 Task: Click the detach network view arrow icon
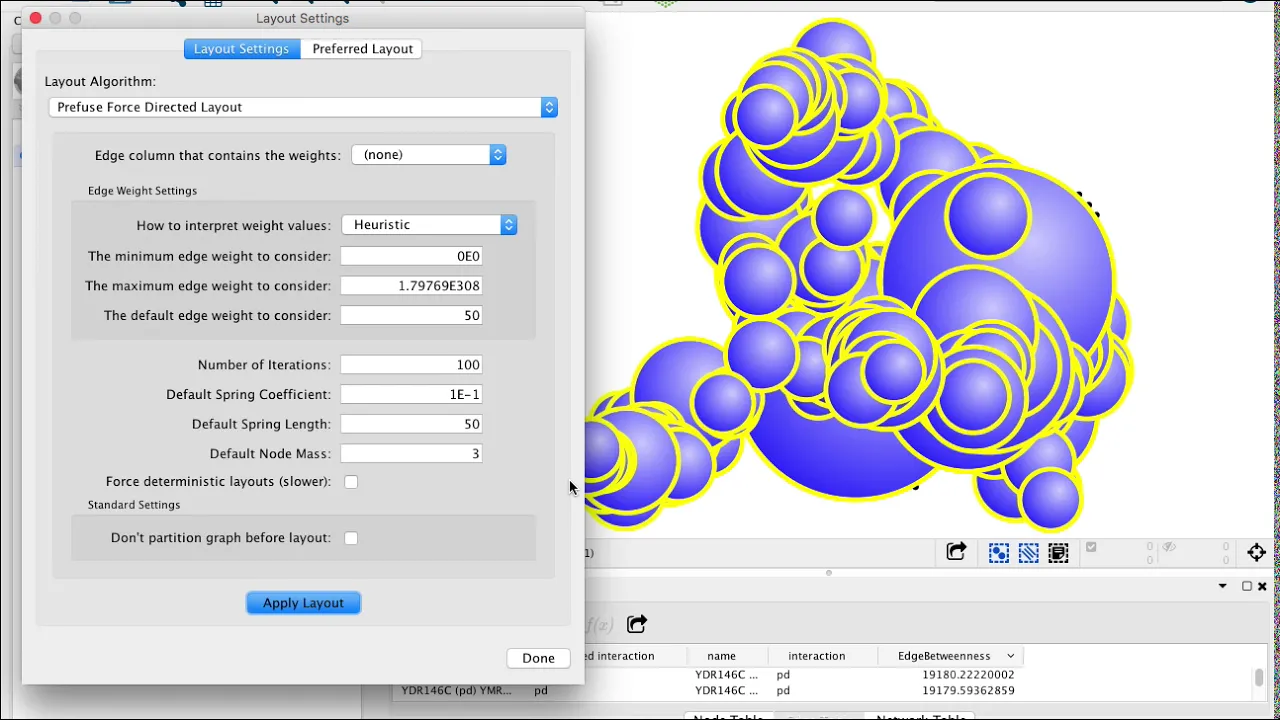pos(956,552)
